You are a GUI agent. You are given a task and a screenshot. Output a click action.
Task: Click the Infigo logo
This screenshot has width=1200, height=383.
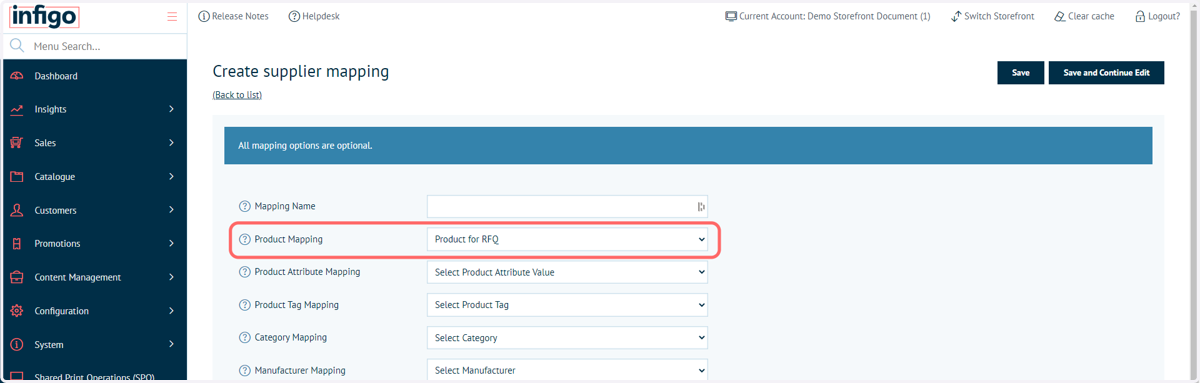[x=44, y=16]
